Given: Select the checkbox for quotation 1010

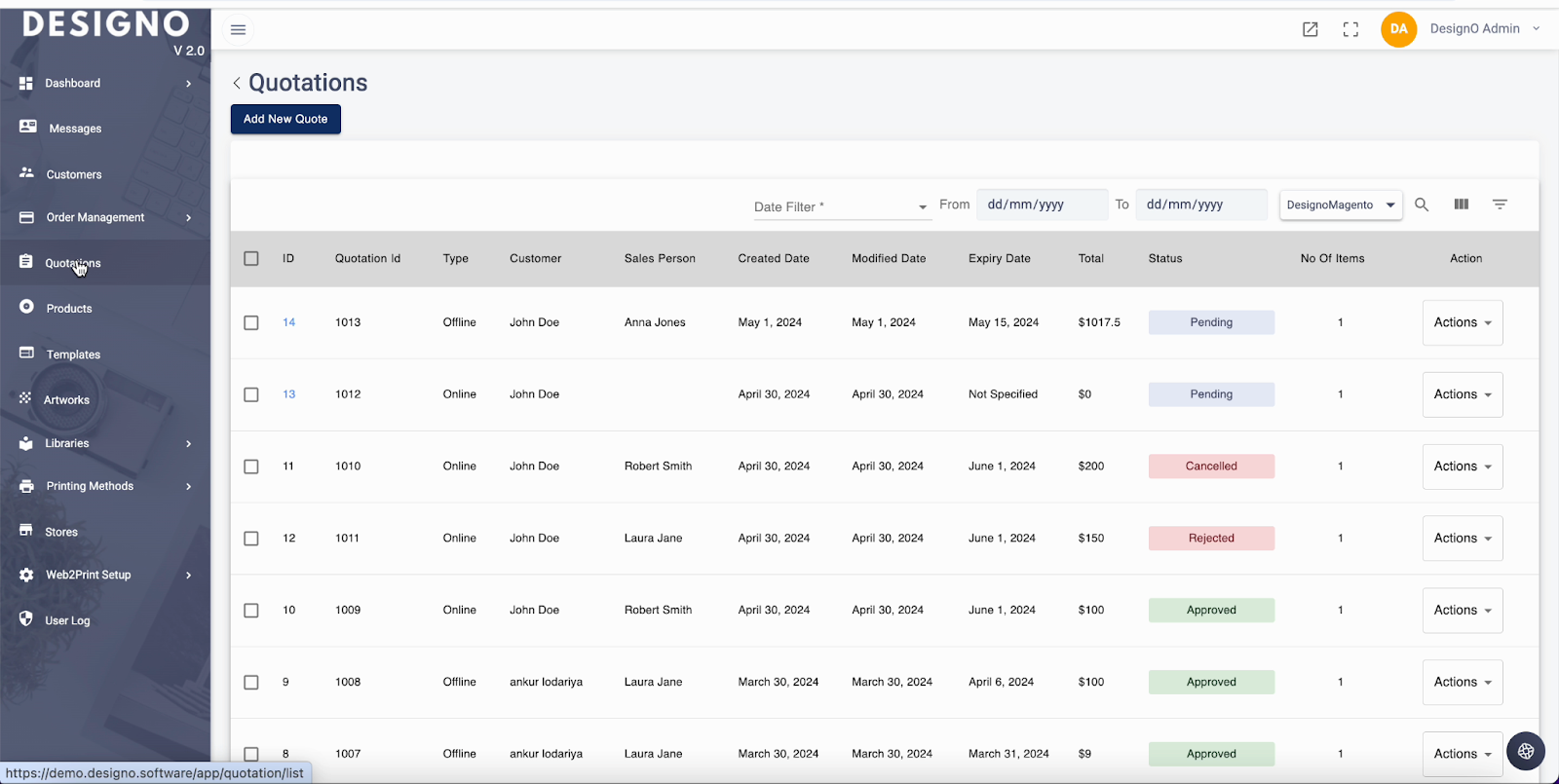Looking at the screenshot, I should click(x=251, y=467).
